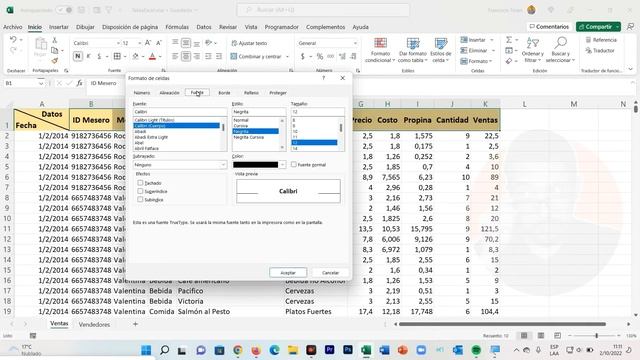Open the Color dropdown arrow in the dialog
The height and width of the screenshot is (360, 640).
pyautogui.click(x=282, y=165)
